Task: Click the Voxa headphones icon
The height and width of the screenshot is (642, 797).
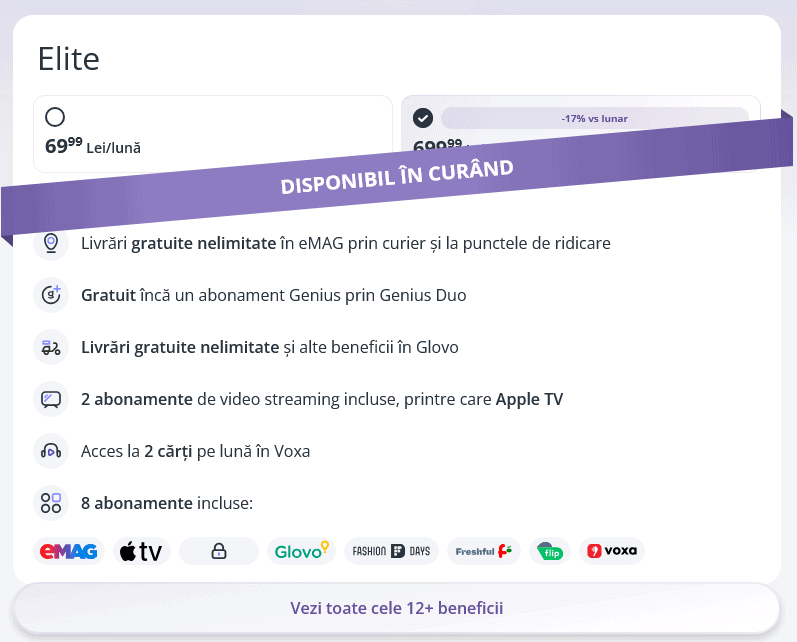Action: (x=51, y=451)
